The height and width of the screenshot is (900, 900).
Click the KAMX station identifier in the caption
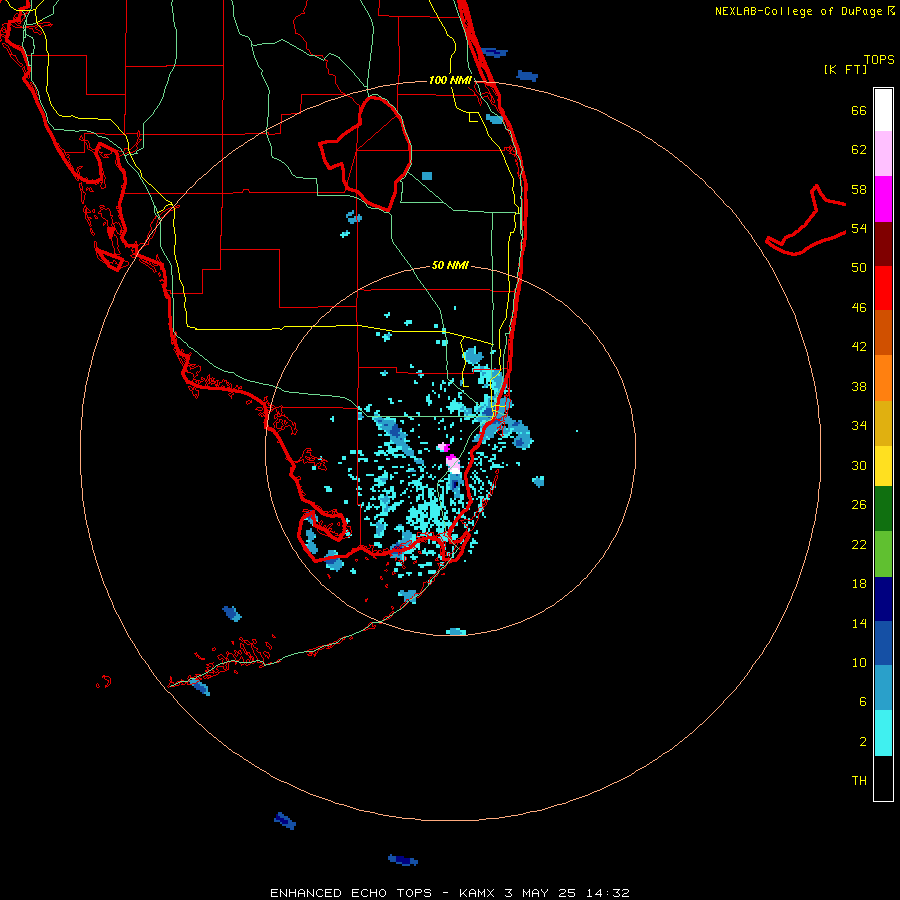point(476,893)
